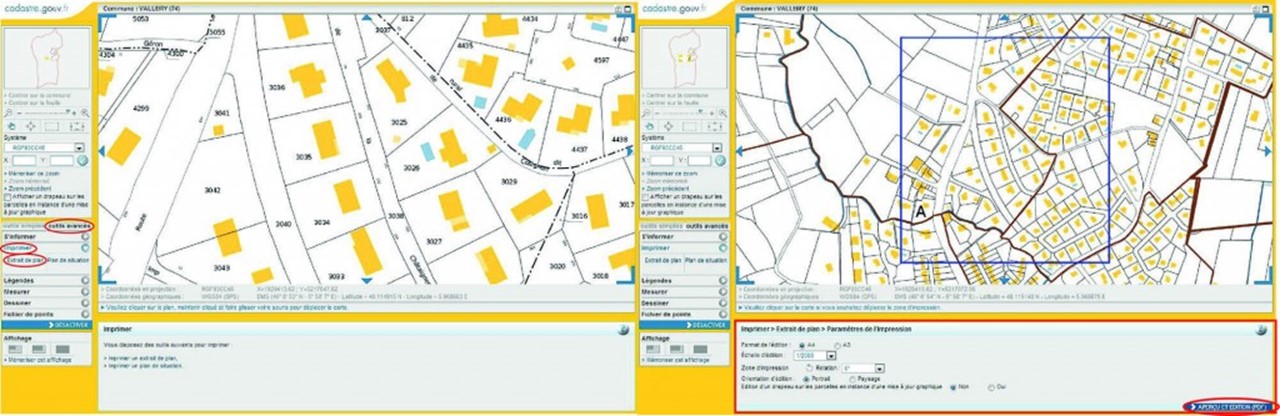Open the Rotation angle dropdown
Viewport: 1280px width, 416px height.
878,368
